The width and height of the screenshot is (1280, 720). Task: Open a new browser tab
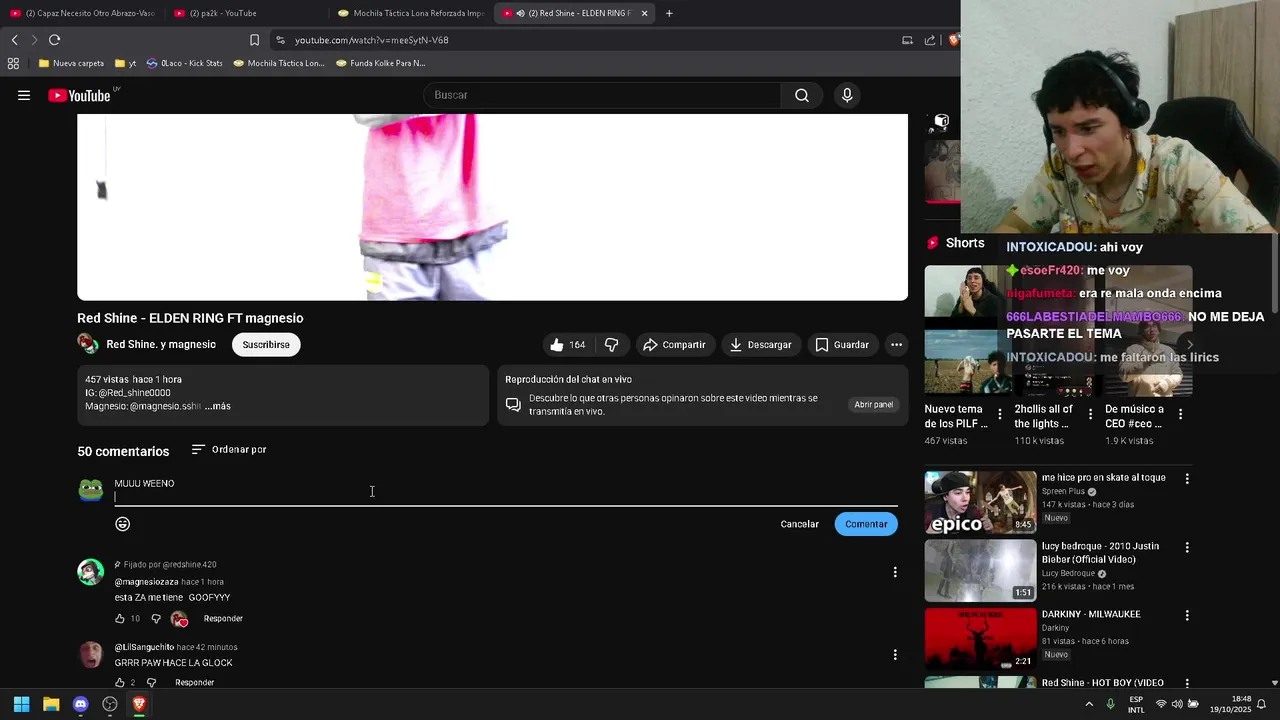(x=669, y=13)
